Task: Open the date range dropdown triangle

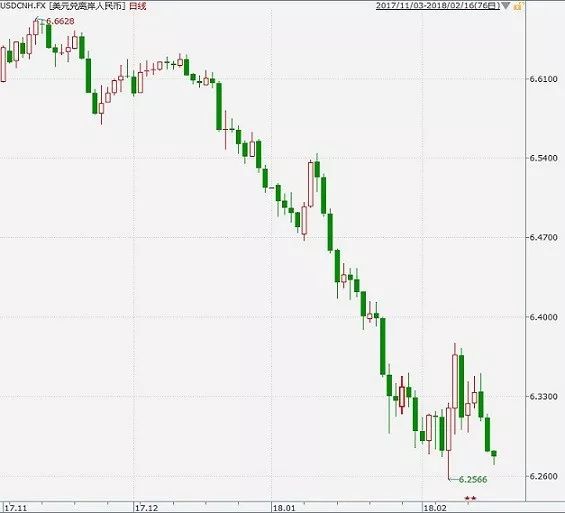Action: 506,5
